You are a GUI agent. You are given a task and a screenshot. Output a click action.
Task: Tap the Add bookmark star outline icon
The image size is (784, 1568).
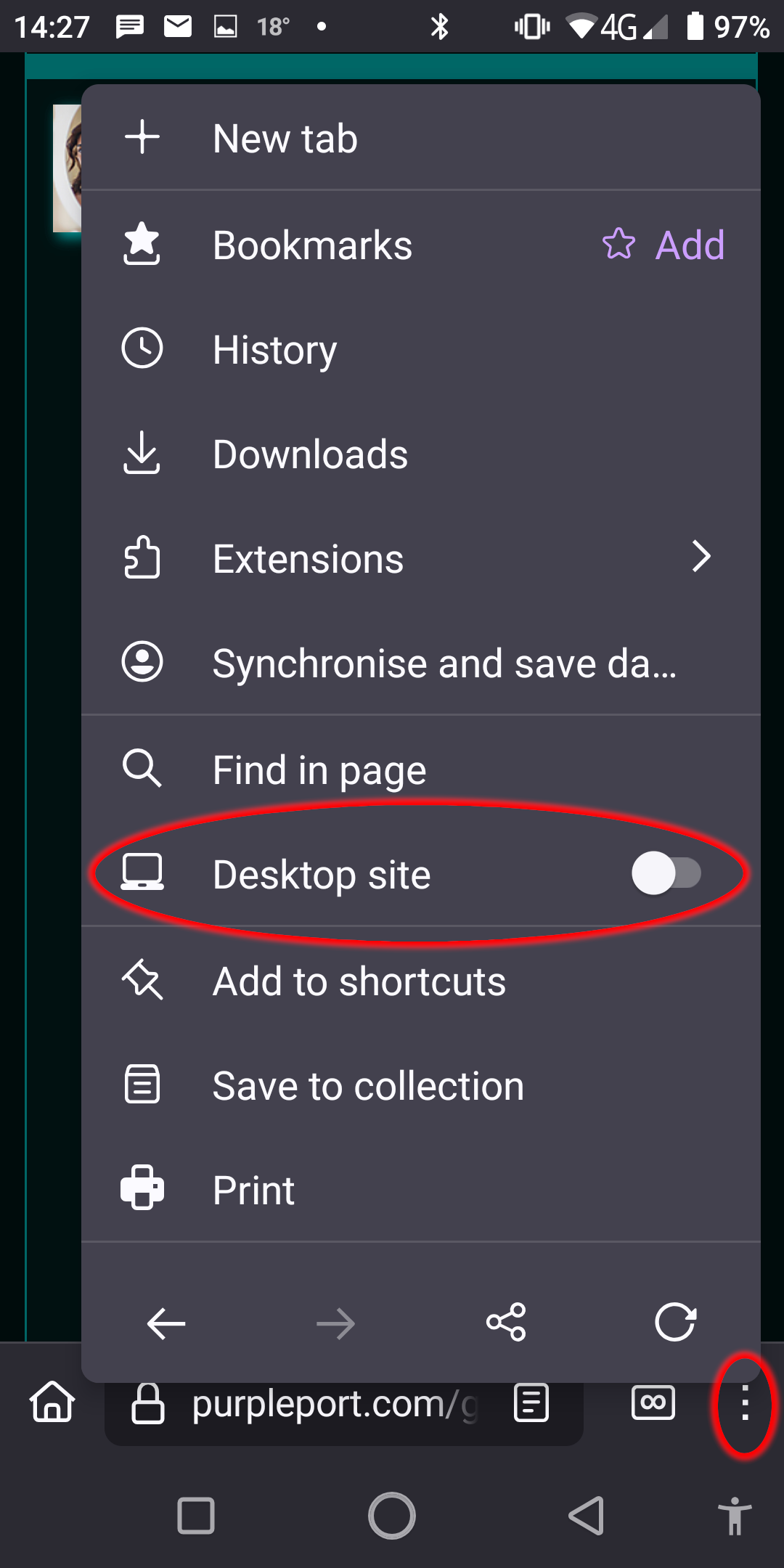[x=618, y=244]
